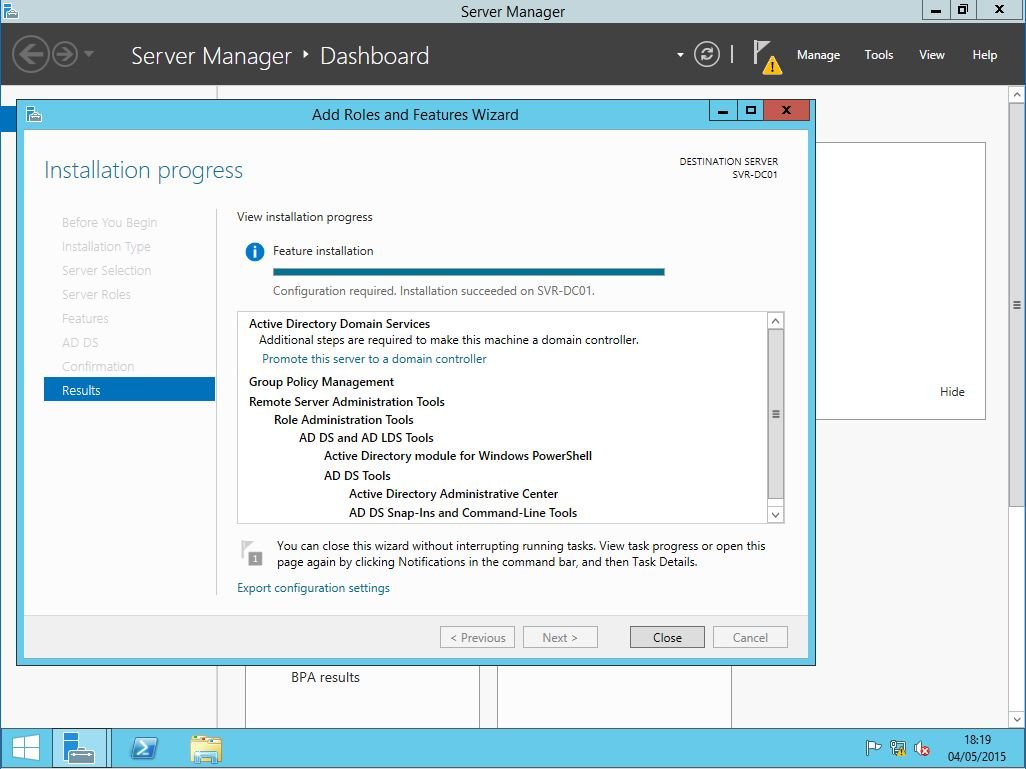This screenshot has width=1026, height=769.
Task: Open the View menu
Action: tap(932, 55)
